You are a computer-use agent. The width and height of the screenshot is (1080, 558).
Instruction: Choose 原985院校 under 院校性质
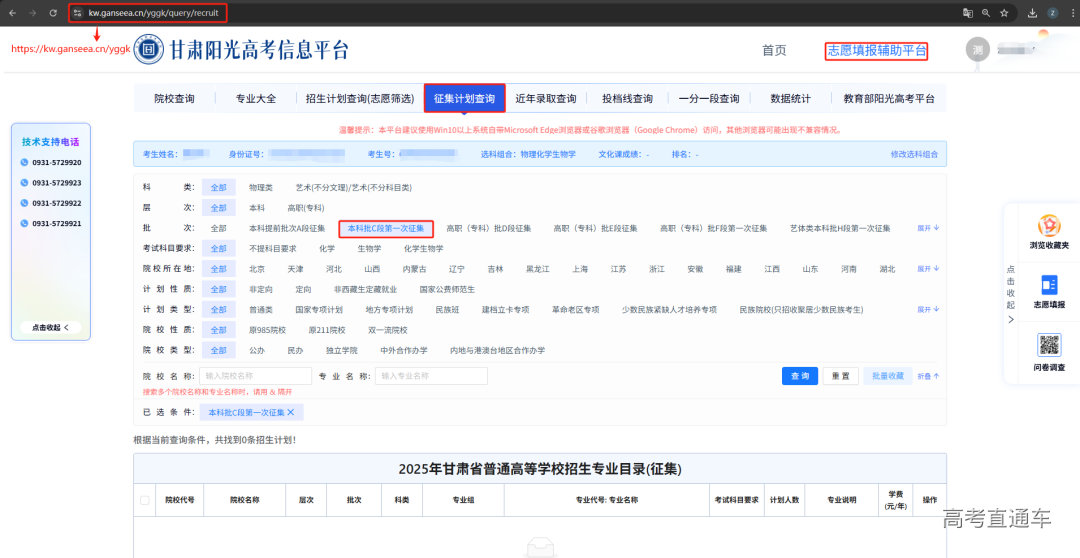tap(267, 330)
